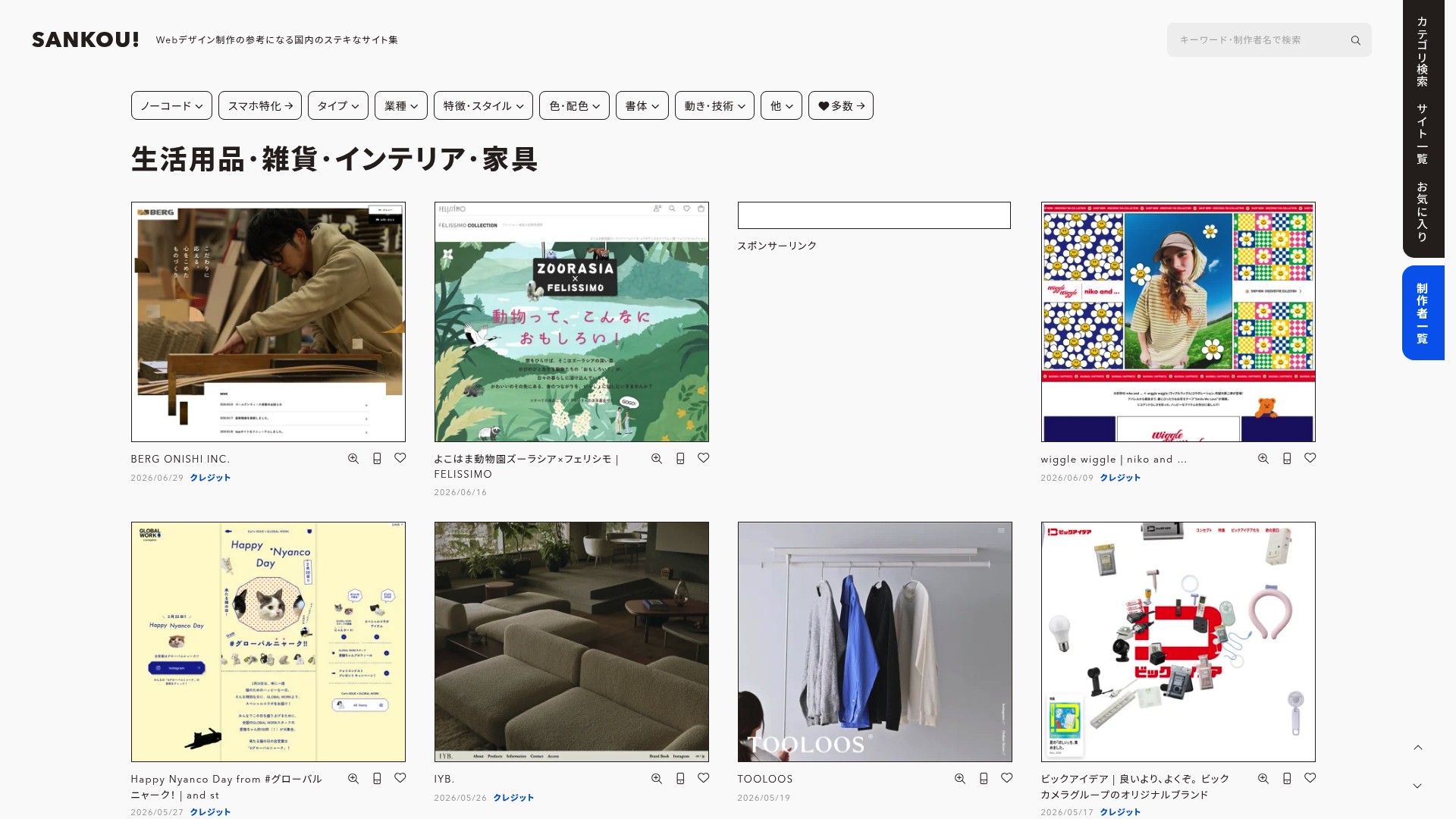The width and height of the screenshot is (1456, 819).
Task: Expand the 他 filter dropdown
Action: point(781,105)
